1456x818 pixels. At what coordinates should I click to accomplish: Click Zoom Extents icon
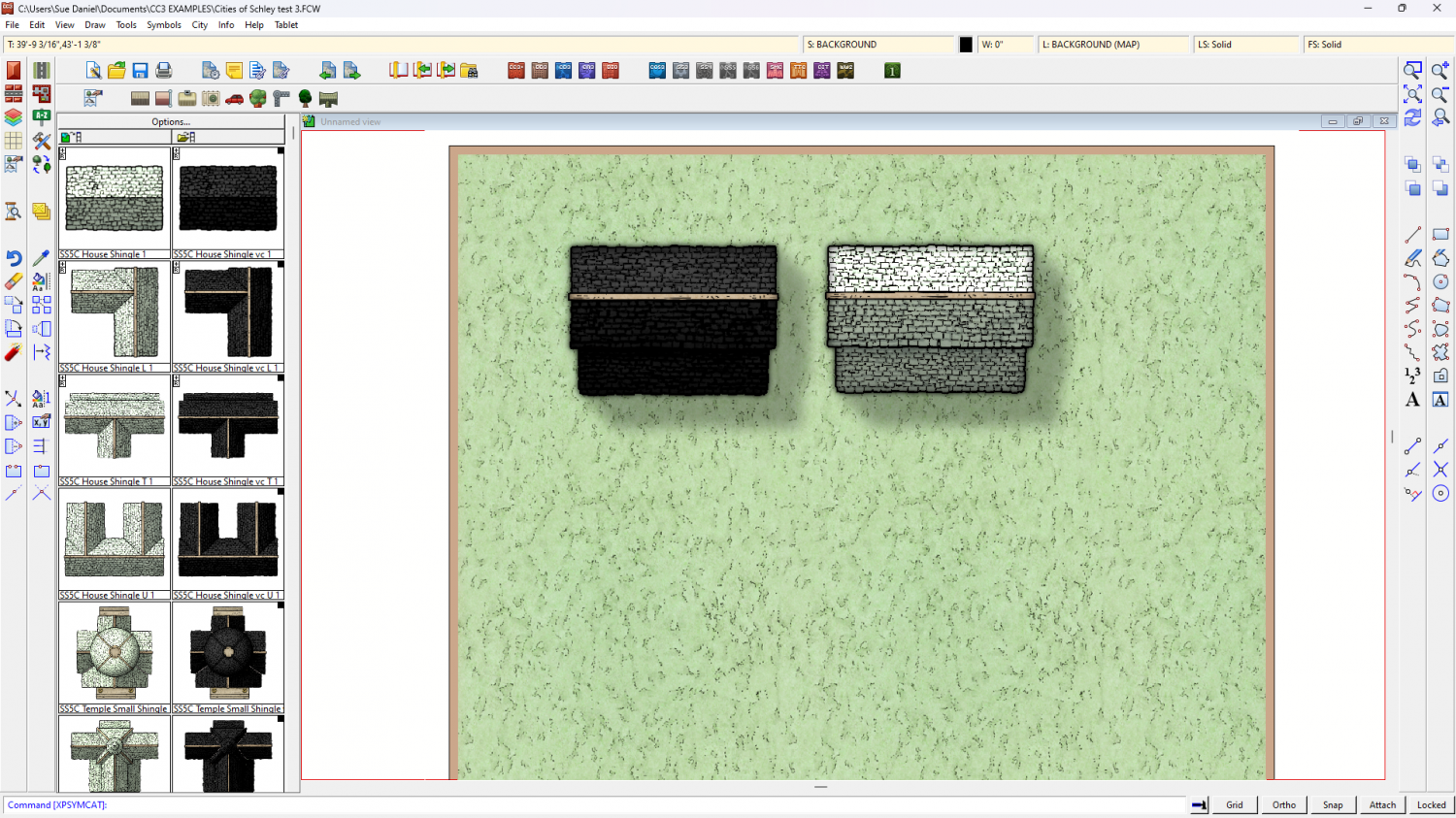coord(1413,93)
